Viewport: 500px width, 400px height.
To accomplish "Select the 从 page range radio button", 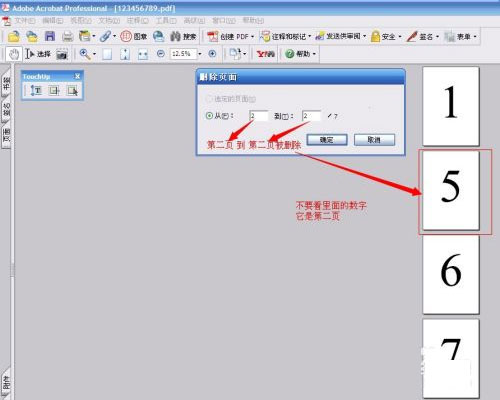I will (x=209, y=116).
